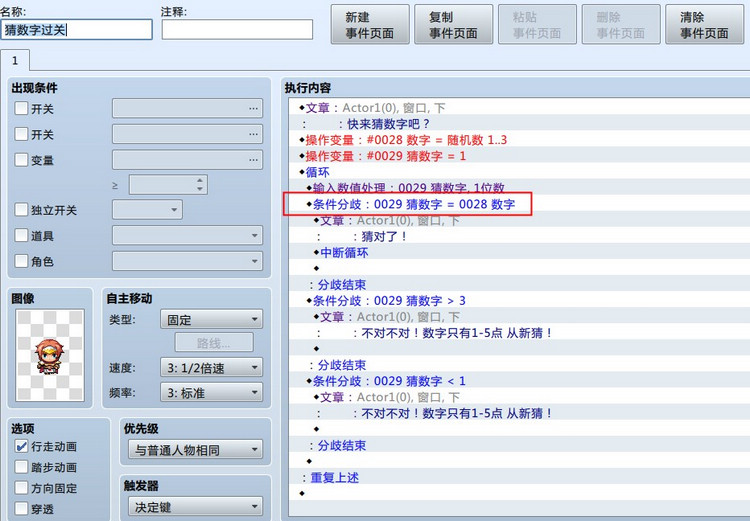Click 新建事件页面 button
The width and height of the screenshot is (750, 521).
(370, 25)
